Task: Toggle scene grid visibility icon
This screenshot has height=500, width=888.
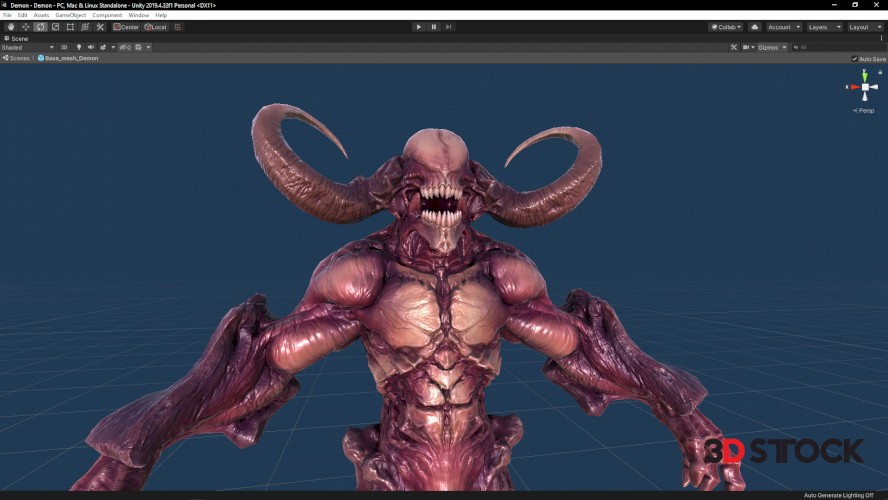Action: 139,48
